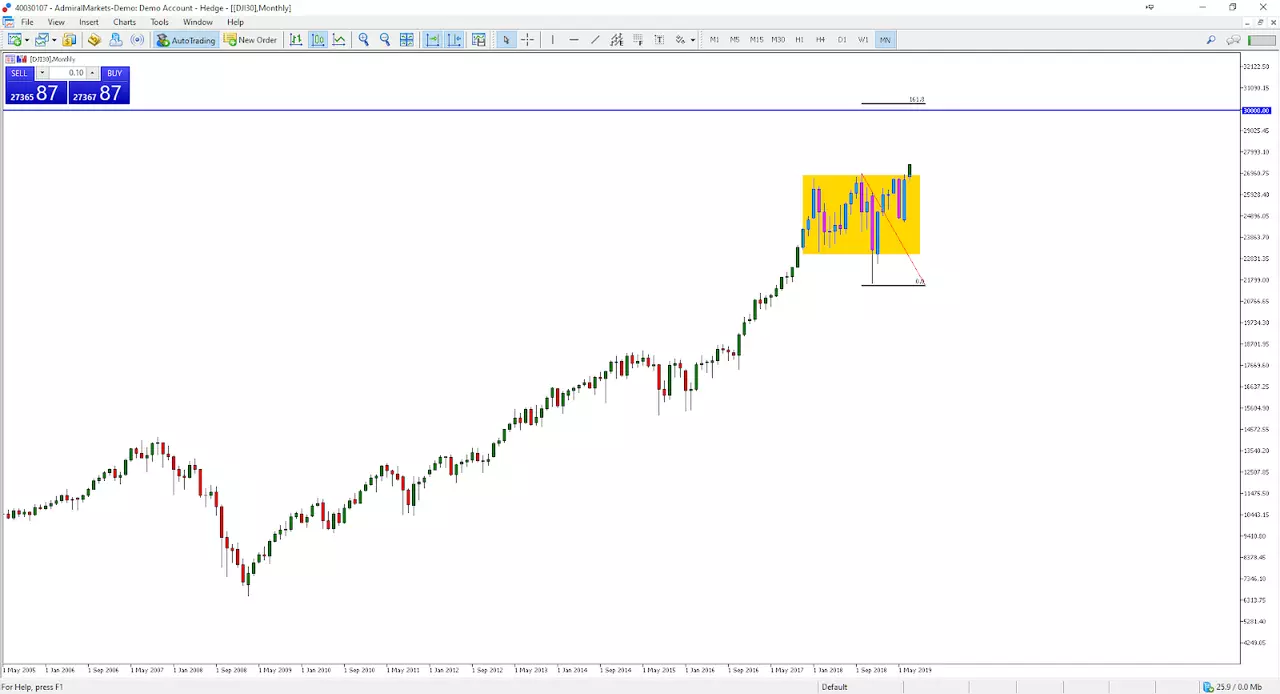Select the vertical line drawing tool
This screenshot has width=1280, height=694.
coord(552,40)
